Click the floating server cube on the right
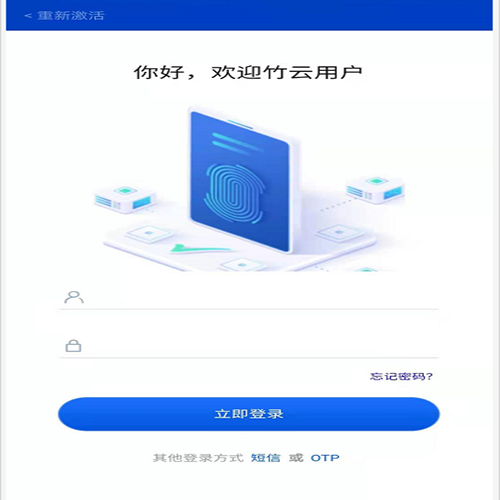 click(376, 190)
